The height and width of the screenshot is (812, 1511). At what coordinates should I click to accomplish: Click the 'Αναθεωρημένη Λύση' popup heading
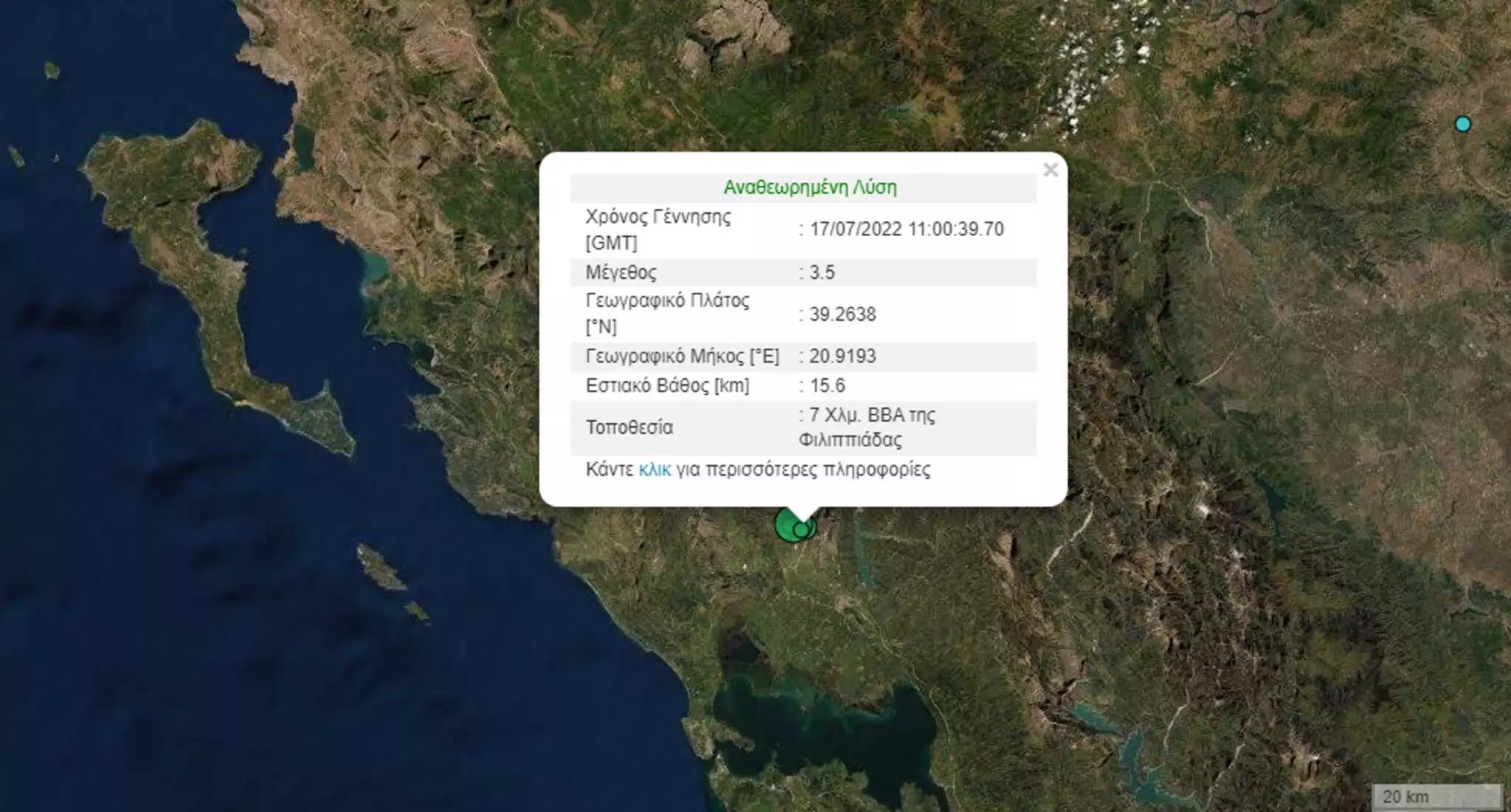tap(809, 187)
